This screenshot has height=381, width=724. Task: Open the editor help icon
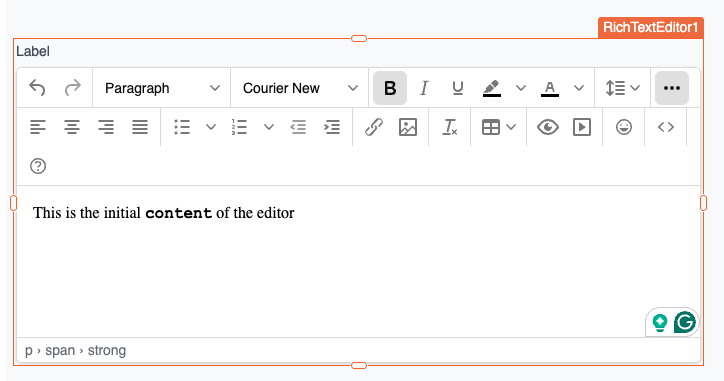pyautogui.click(x=38, y=166)
